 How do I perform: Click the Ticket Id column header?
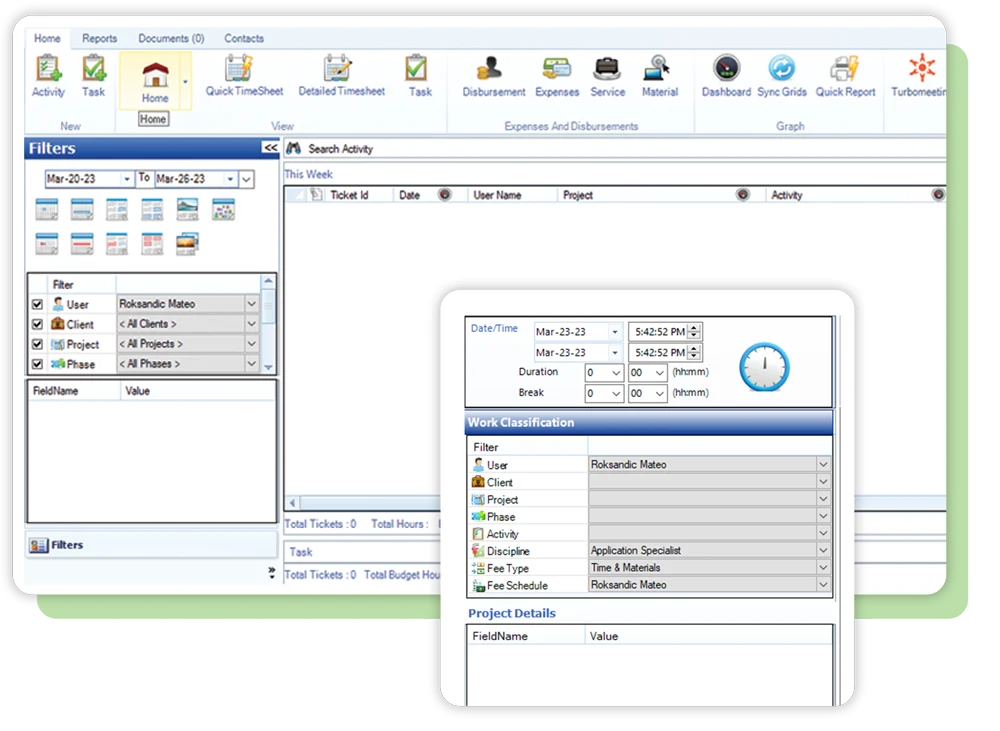[x=349, y=195]
